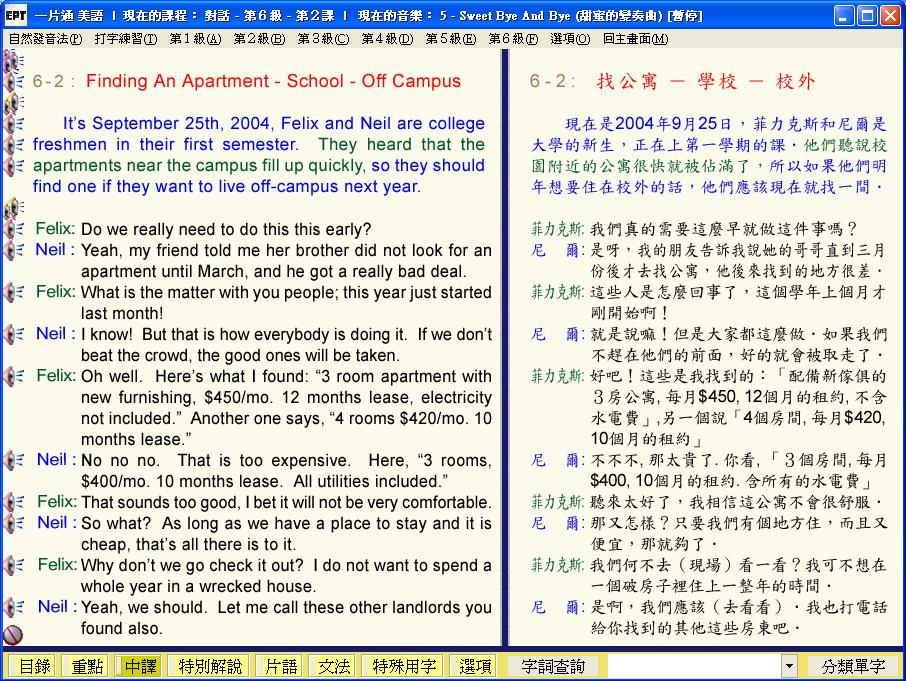Click the red stop icon at bottom left
Image resolution: width=906 pixels, height=681 pixels.
(13, 634)
